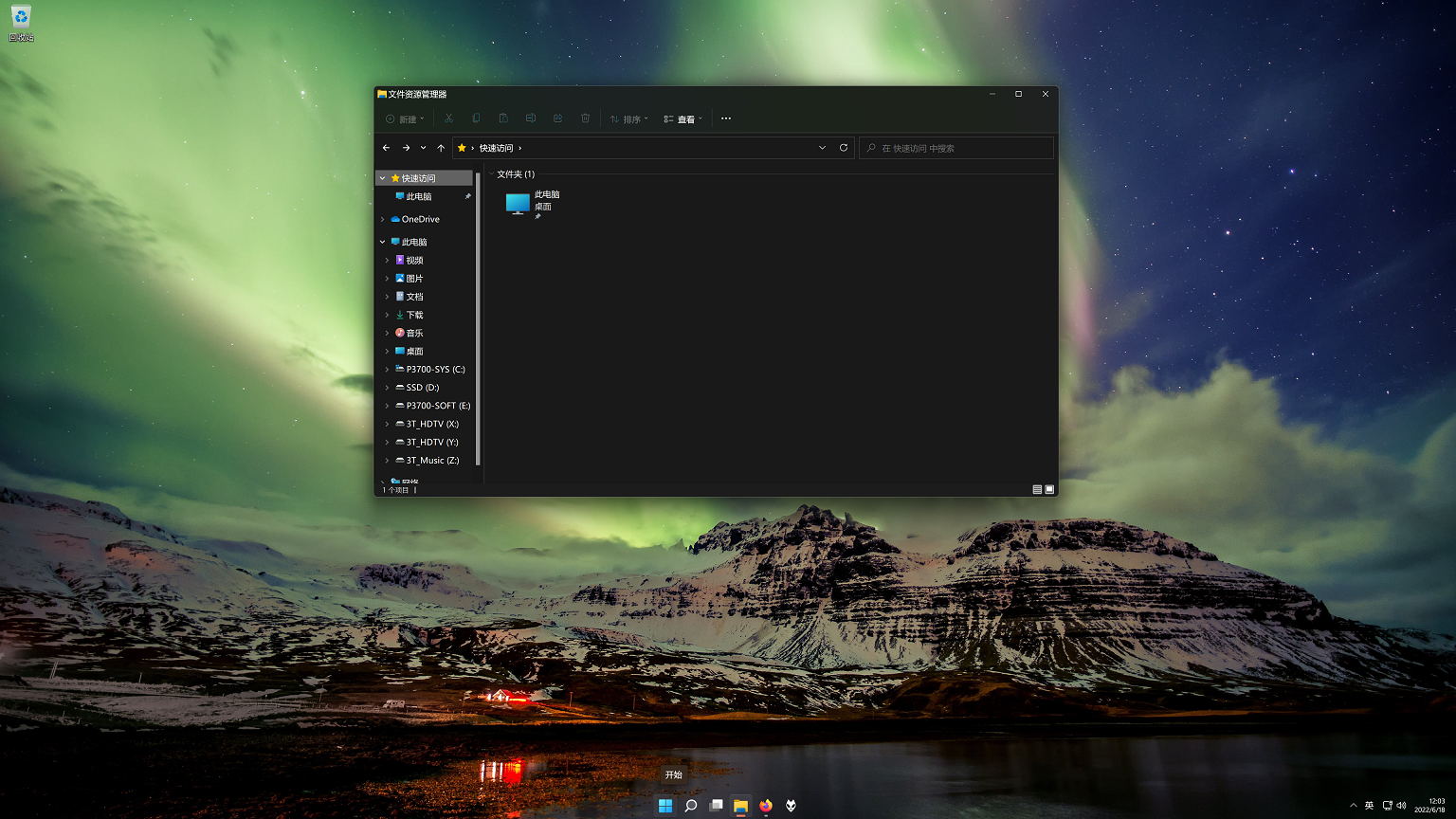Screen dimensions: 1456x819
Task: Click the refresh icon in address bar
Action: (843, 148)
